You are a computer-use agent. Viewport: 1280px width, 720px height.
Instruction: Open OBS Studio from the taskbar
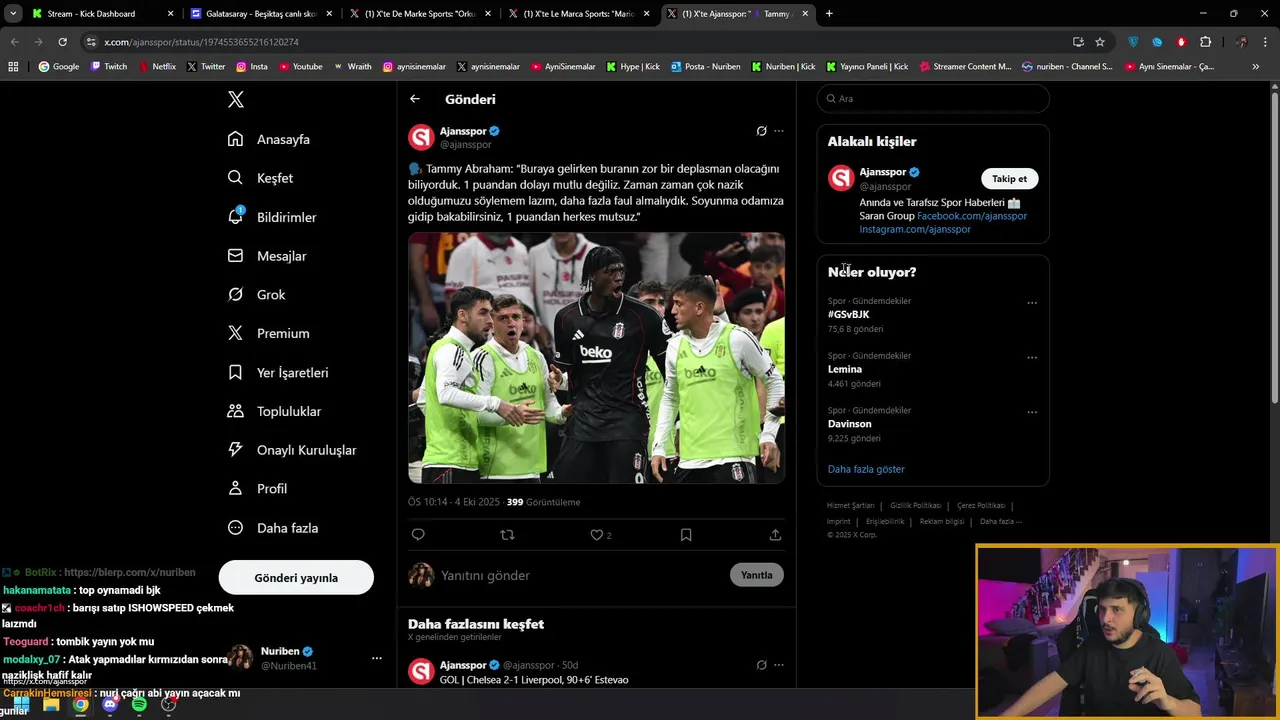(x=169, y=704)
